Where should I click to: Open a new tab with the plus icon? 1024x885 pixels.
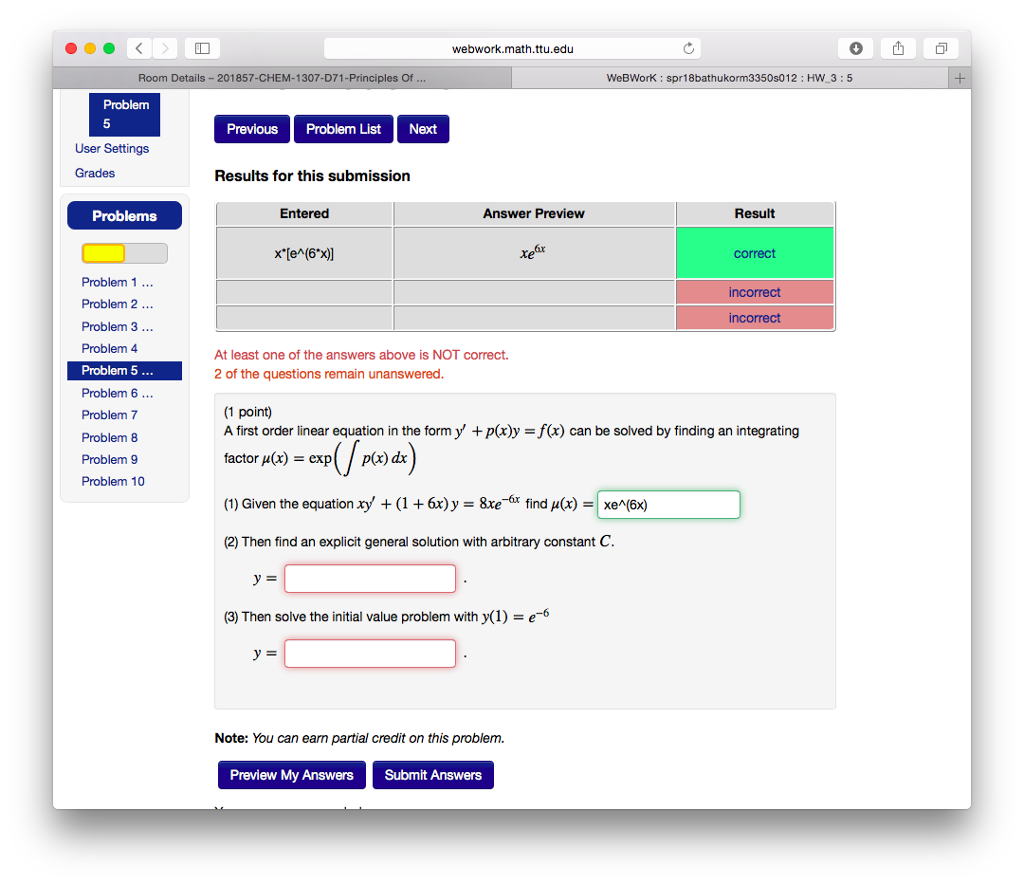[960, 77]
